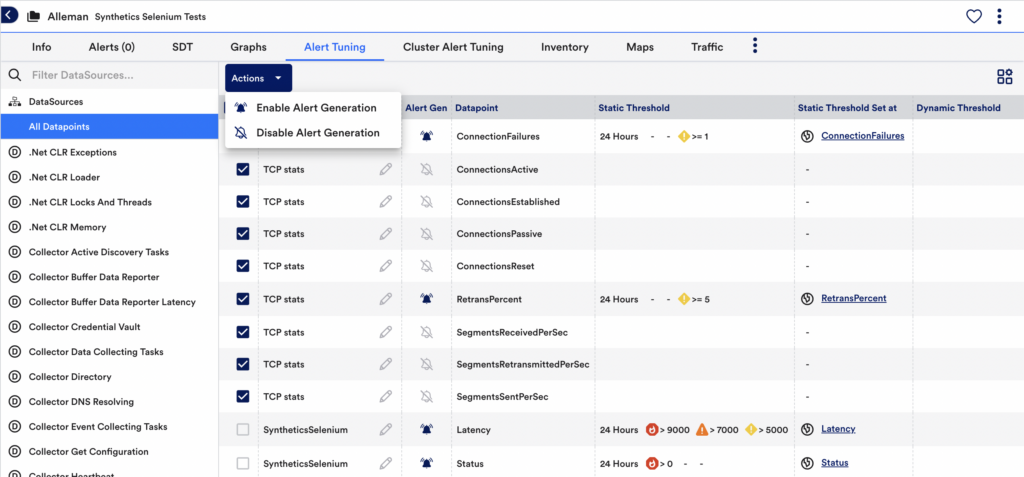
Task: Expand more tabs via vertical dots after Traffic
Action: point(755,46)
